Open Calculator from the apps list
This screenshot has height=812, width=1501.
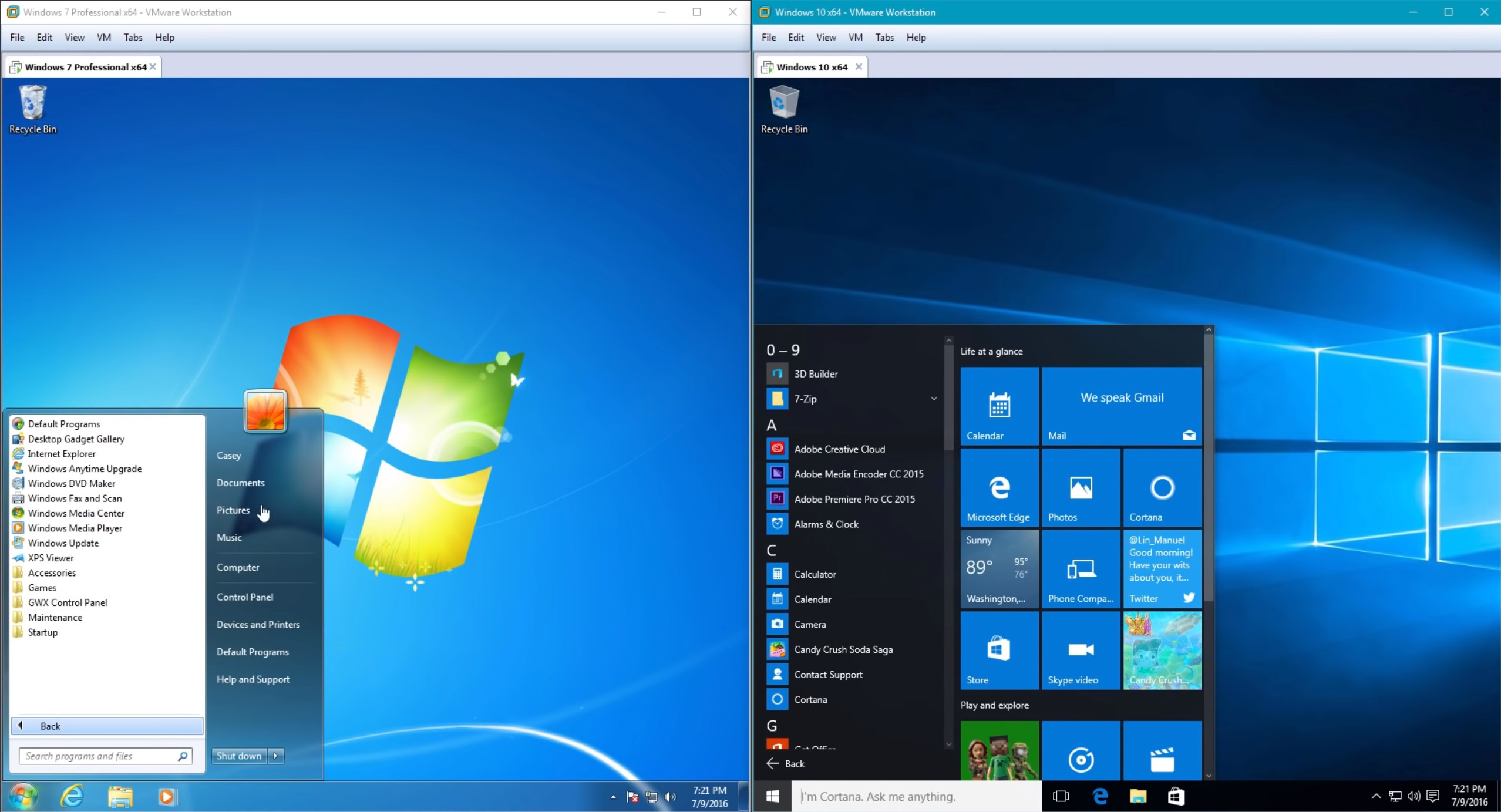816,574
